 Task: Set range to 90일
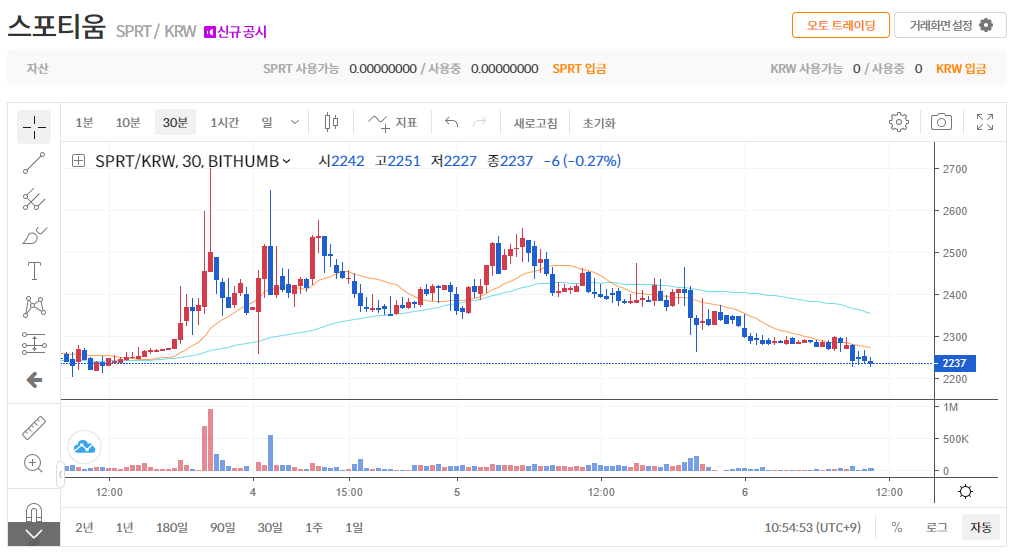click(223, 528)
